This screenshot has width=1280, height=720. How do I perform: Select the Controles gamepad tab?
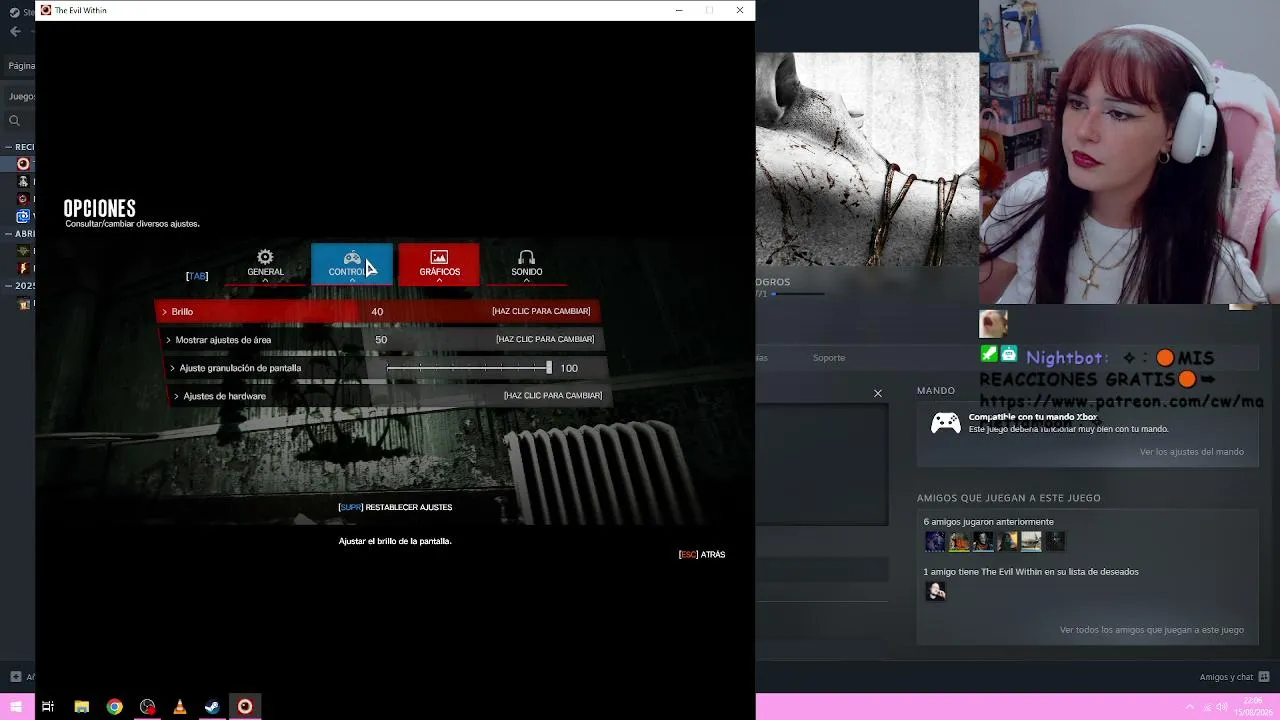(x=352, y=264)
